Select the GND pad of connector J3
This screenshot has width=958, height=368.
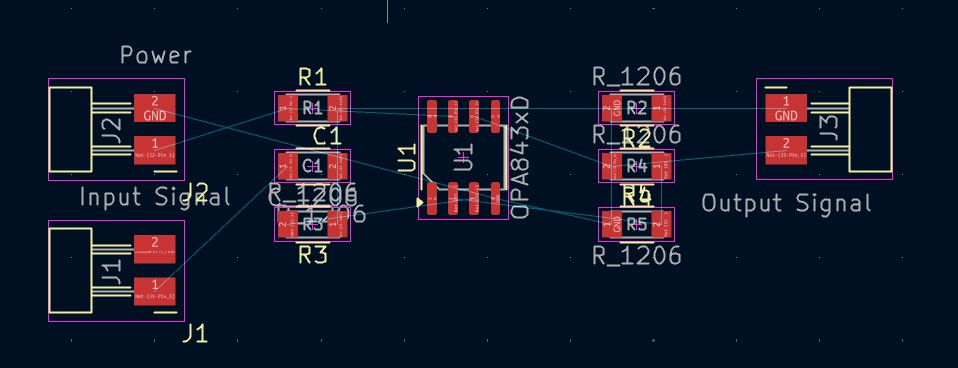(x=786, y=108)
